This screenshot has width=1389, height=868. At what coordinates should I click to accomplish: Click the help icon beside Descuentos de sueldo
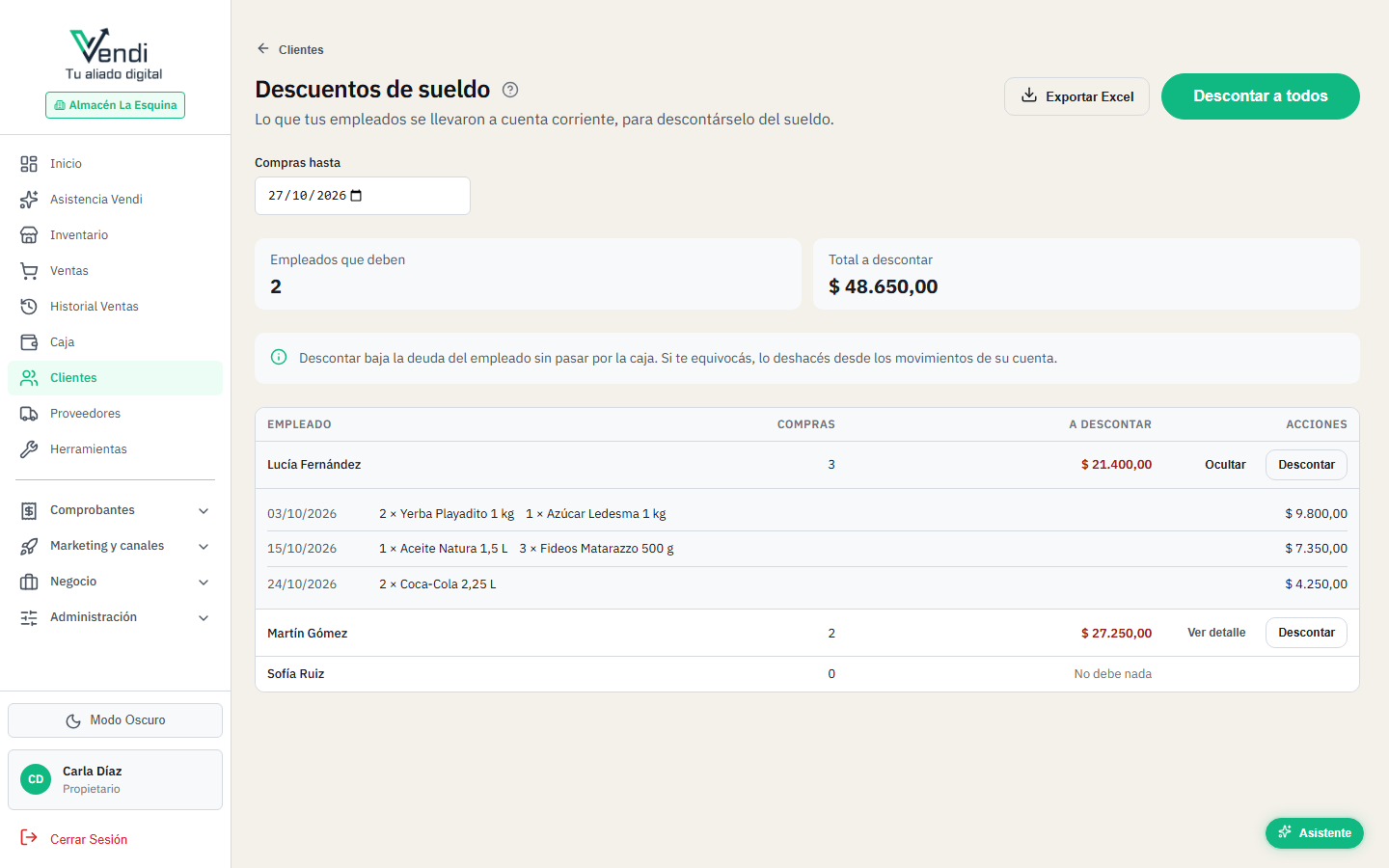point(510,90)
